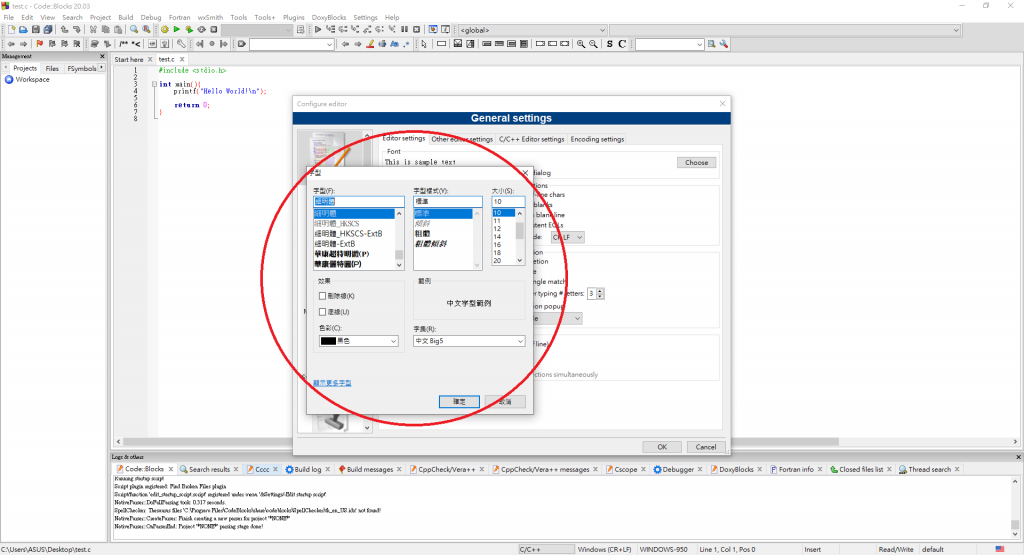Click the Undo toolbar icon
1024x555 pixels.
[64, 29]
